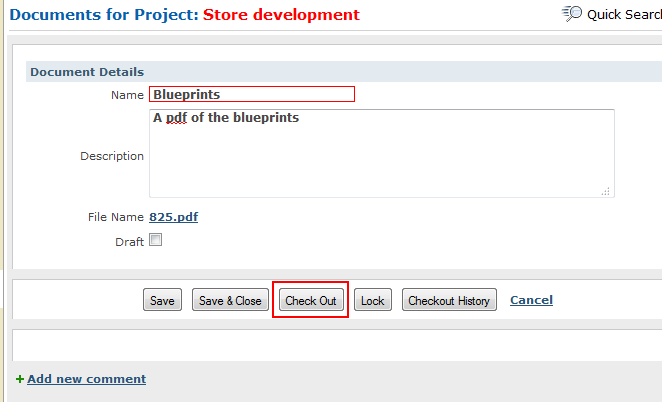
Task: Lock the document using the Lock button
Action: click(x=373, y=300)
